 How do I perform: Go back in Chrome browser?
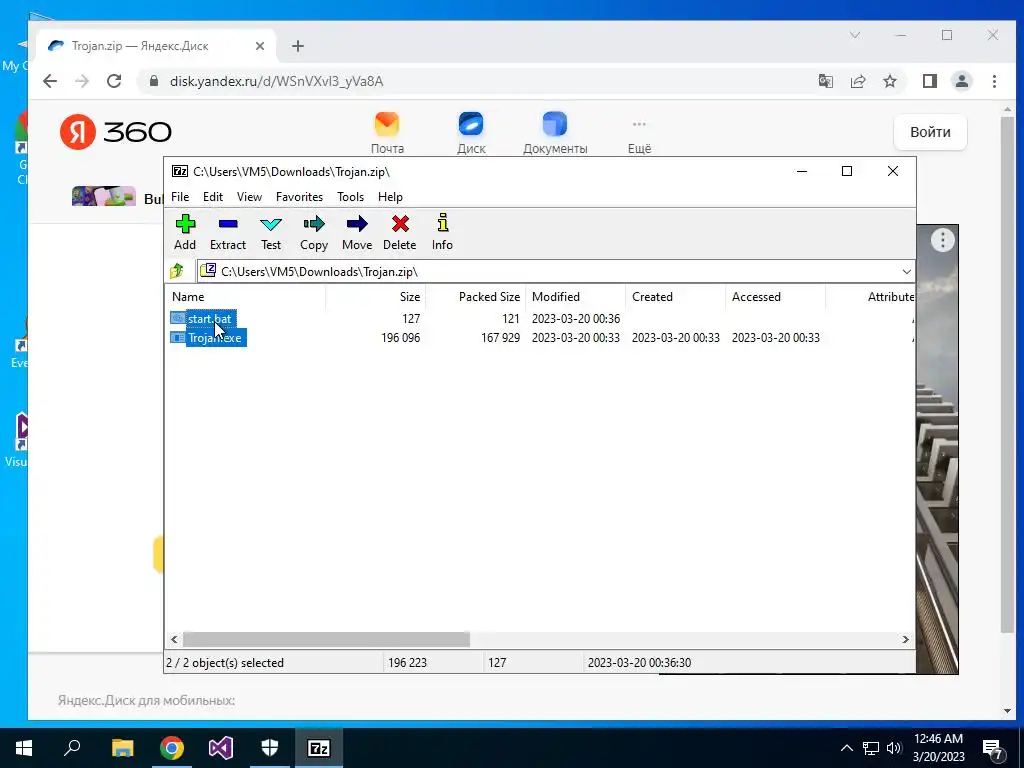50,81
